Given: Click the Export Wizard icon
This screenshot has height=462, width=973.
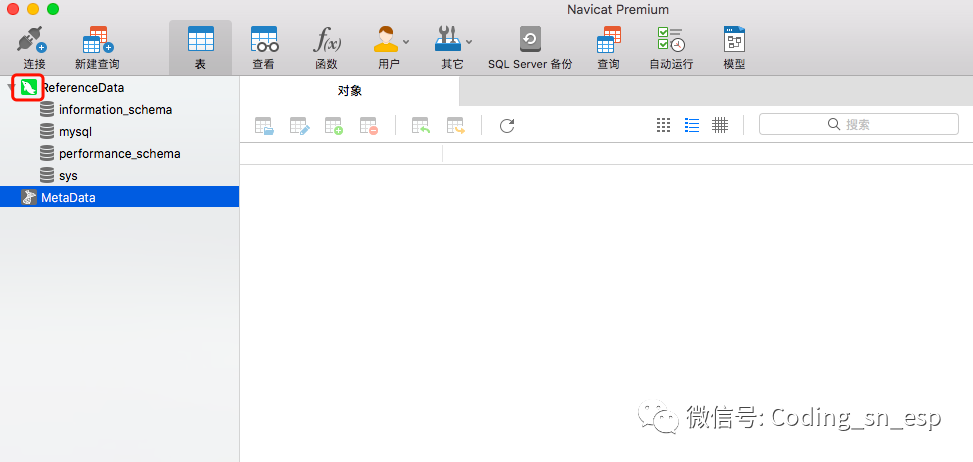Looking at the screenshot, I should click(x=455, y=126).
